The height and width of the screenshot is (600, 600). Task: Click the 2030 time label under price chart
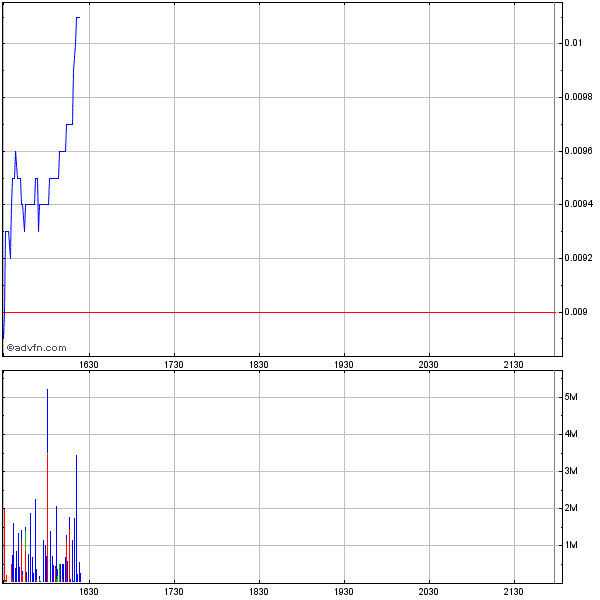[429, 365]
